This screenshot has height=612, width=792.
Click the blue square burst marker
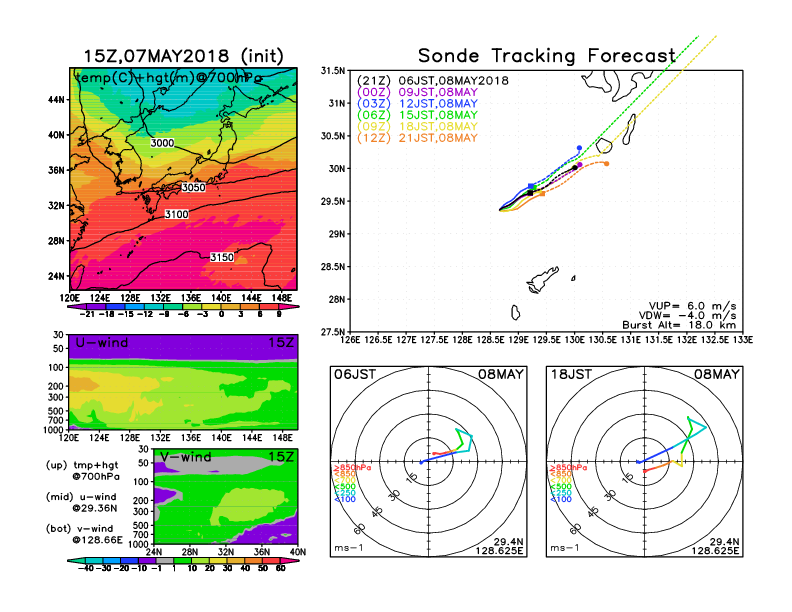tap(530, 186)
